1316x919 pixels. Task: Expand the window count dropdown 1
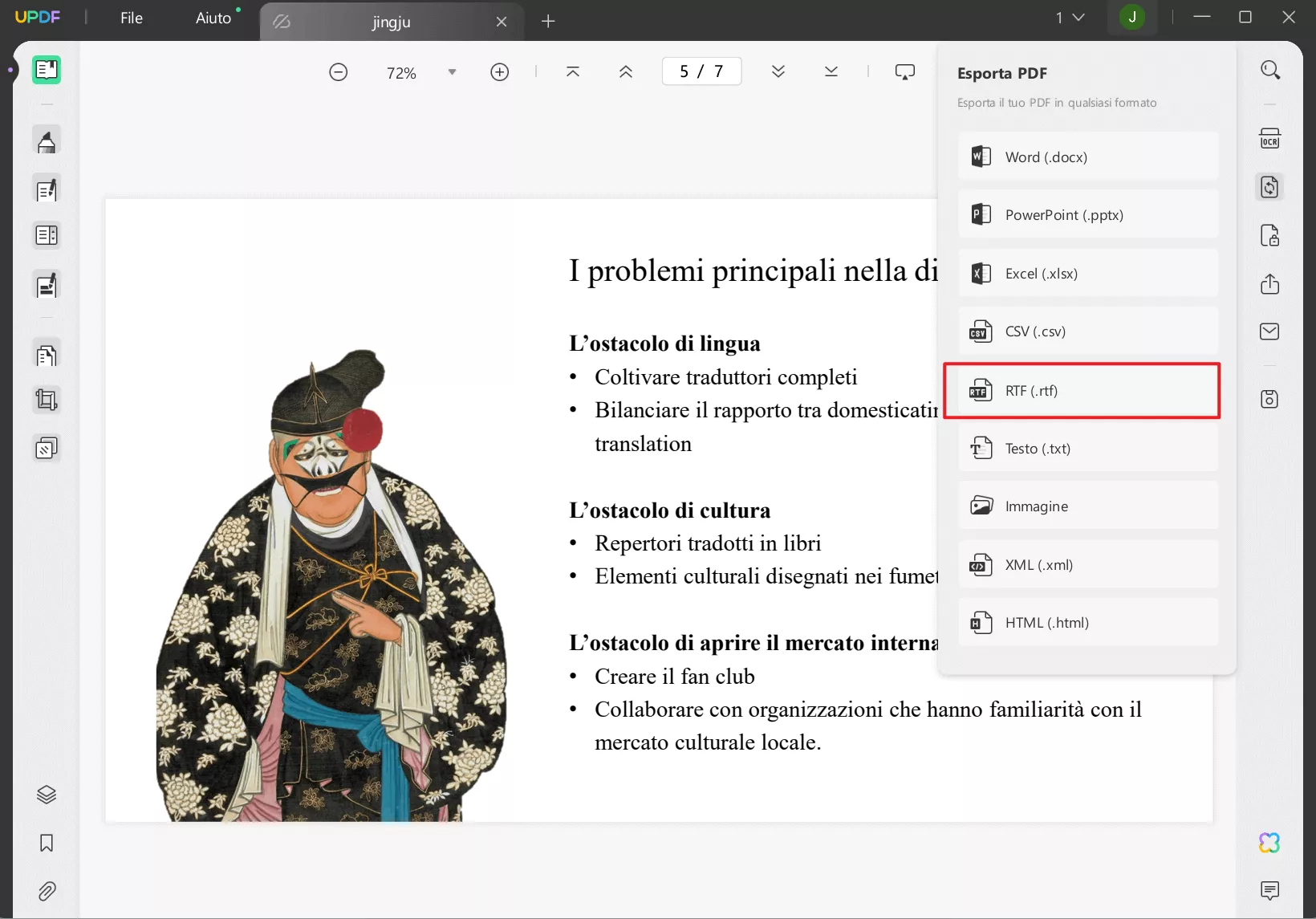(1070, 18)
